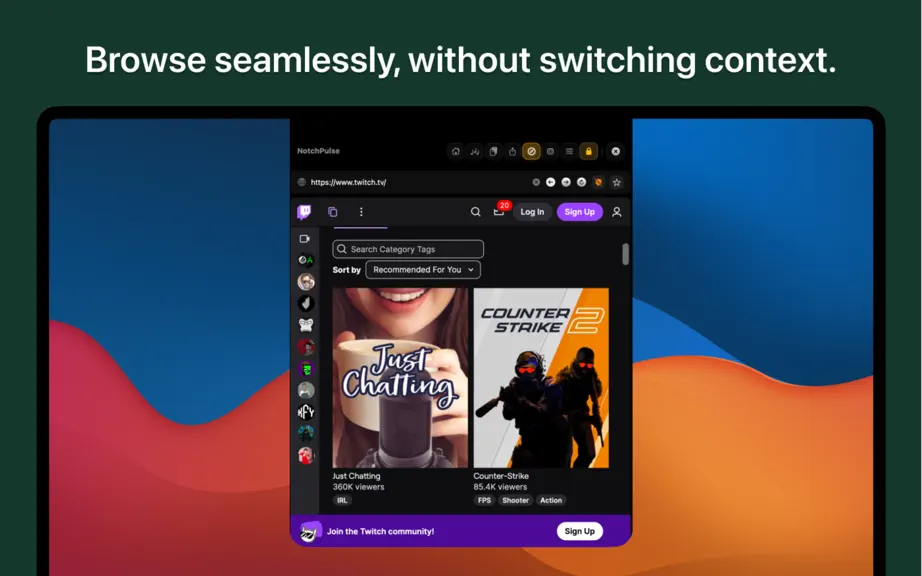
Task: Close the NotchPulse panel with X
Action: click(616, 152)
